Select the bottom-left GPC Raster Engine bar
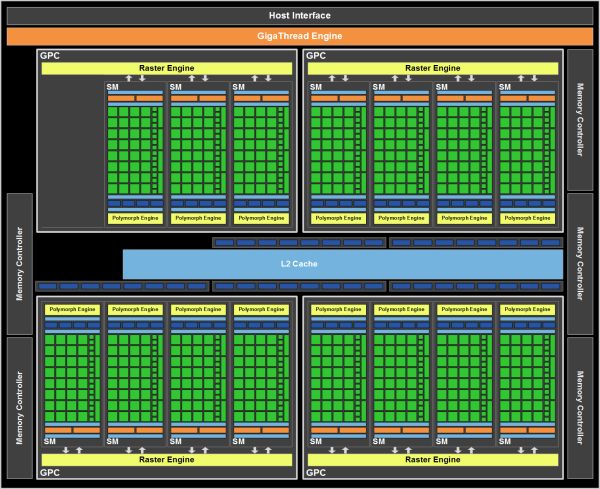 click(x=166, y=460)
